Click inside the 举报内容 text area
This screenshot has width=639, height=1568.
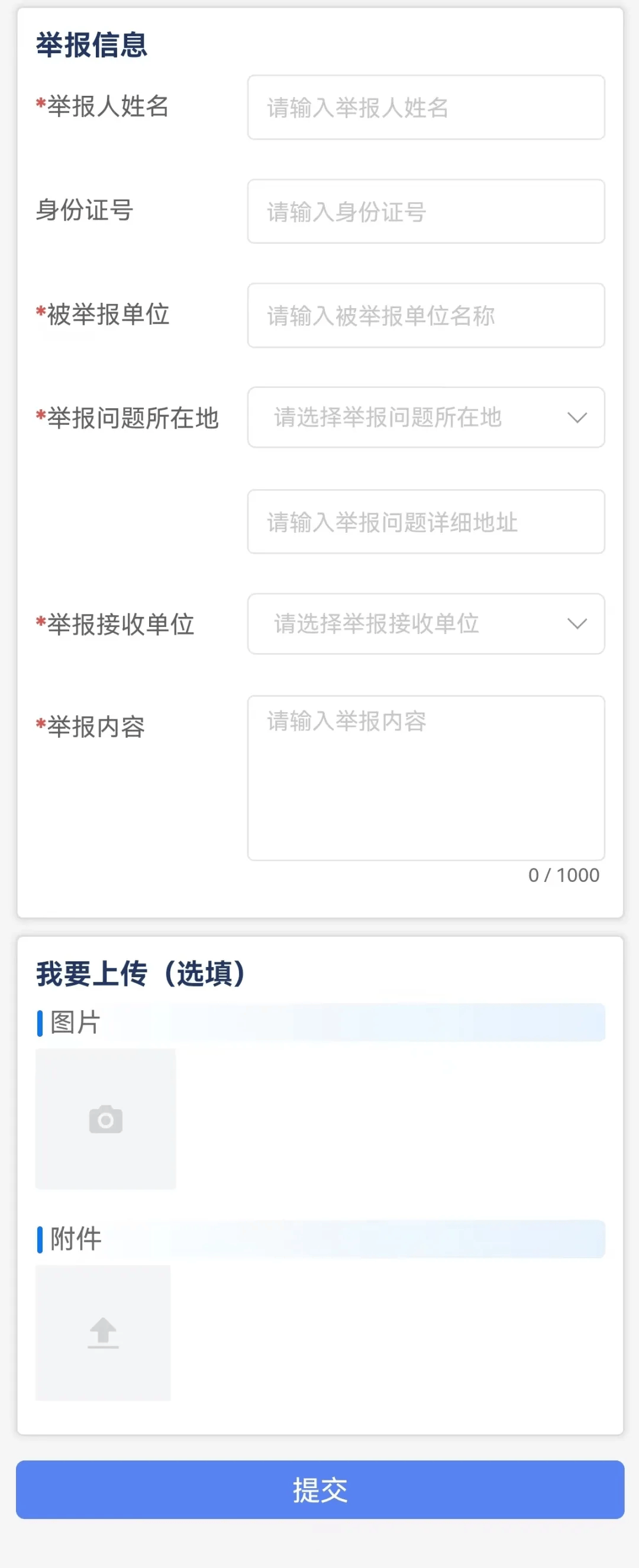(425, 777)
